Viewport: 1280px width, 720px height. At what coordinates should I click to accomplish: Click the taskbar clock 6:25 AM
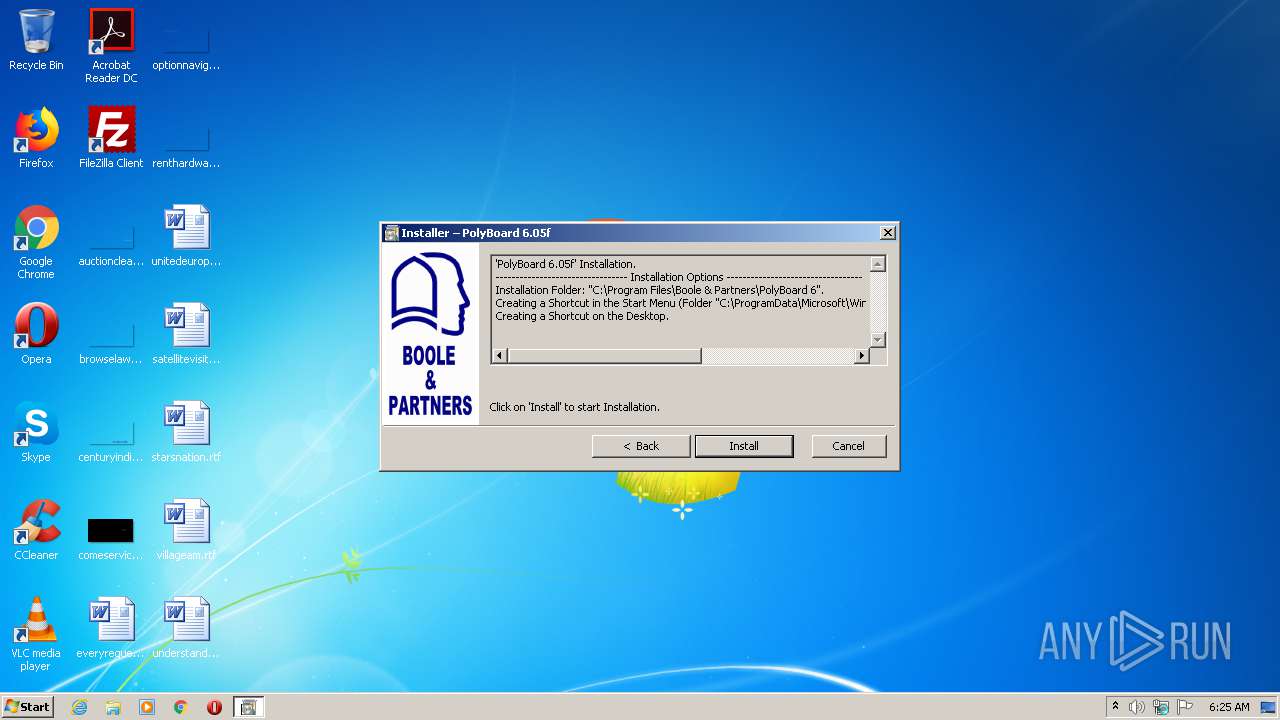pos(1229,707)
